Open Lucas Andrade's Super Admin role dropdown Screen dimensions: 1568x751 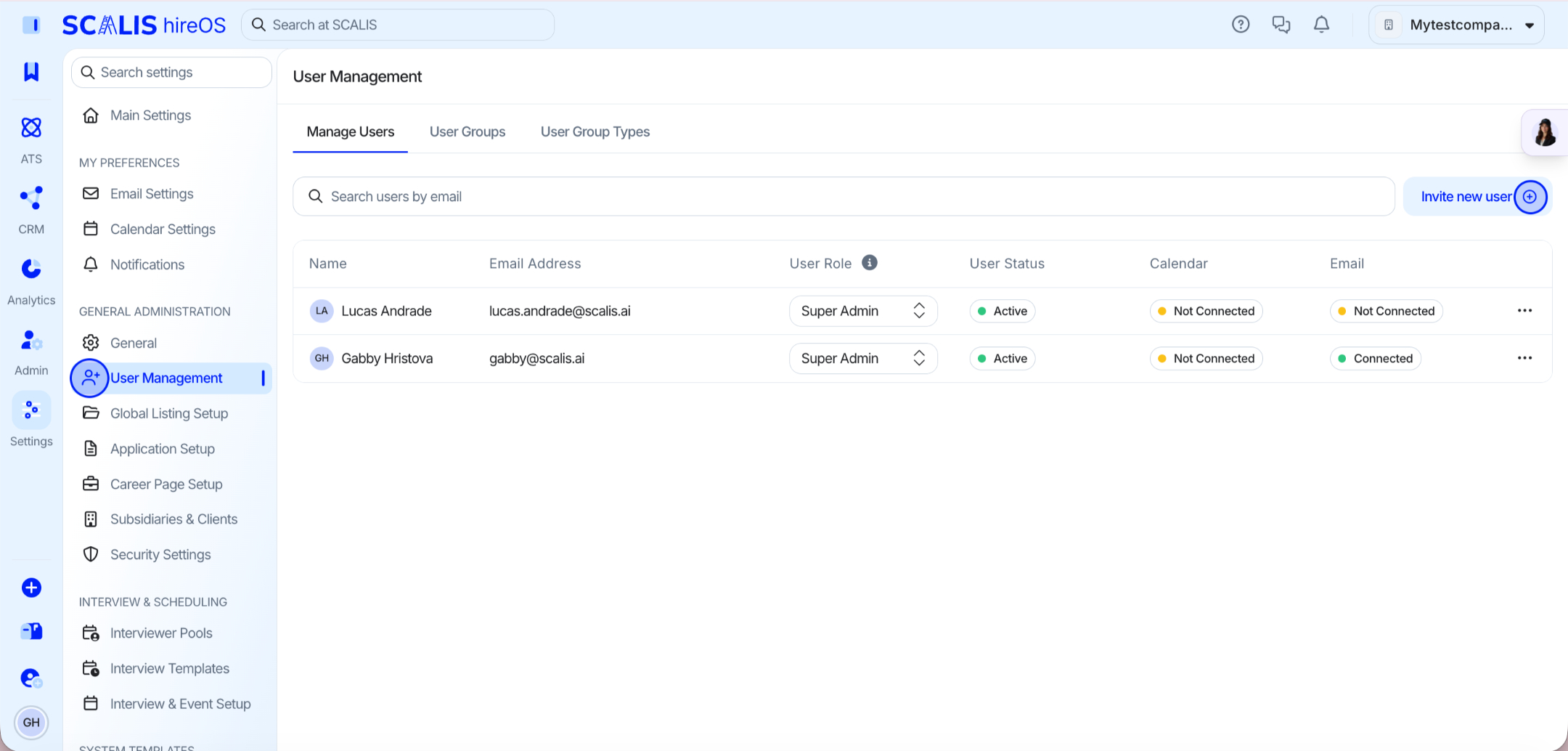pyautogui.click(x=863, y=311)
